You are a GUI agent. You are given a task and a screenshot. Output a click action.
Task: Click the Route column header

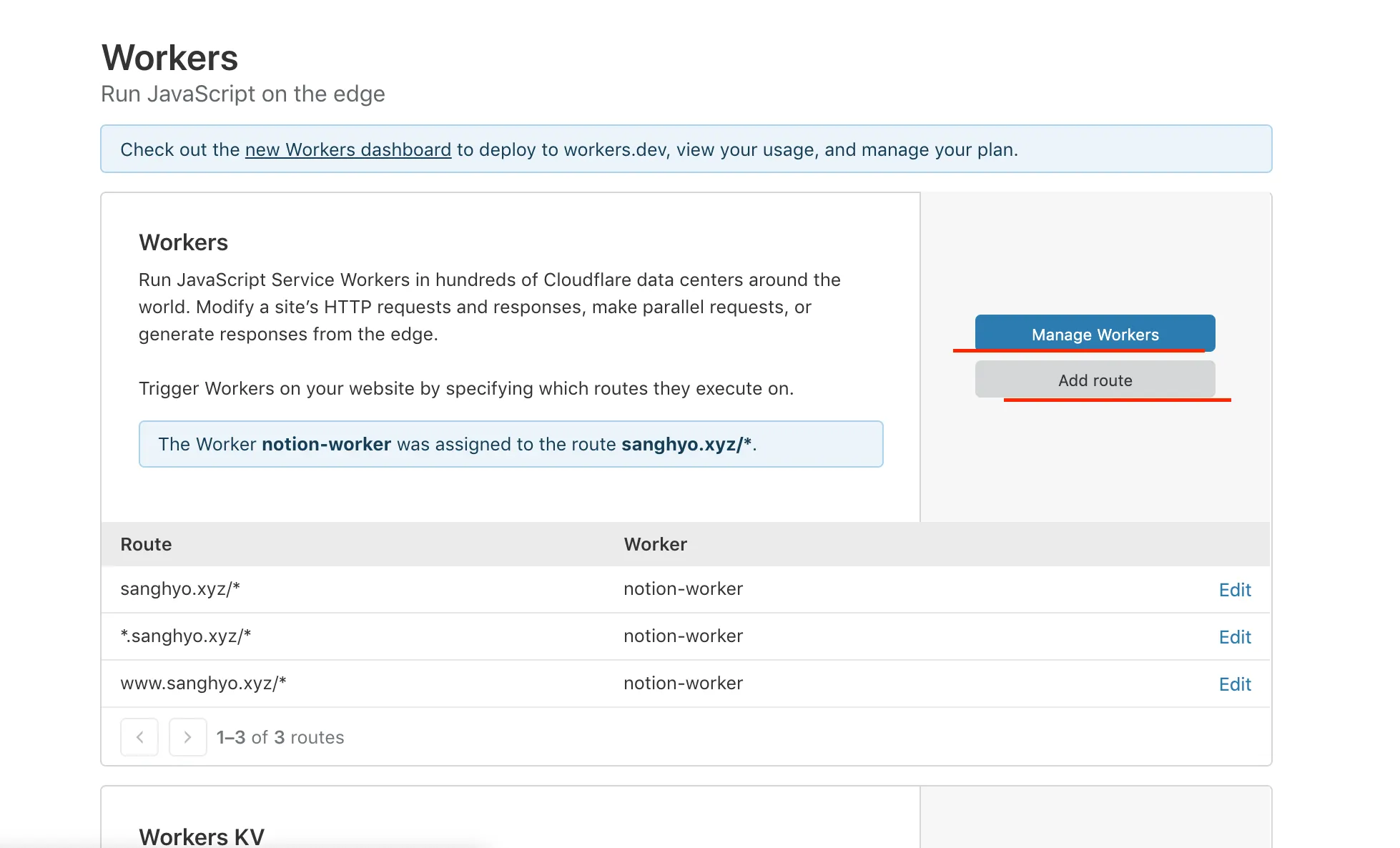click(x=146, y=544)
